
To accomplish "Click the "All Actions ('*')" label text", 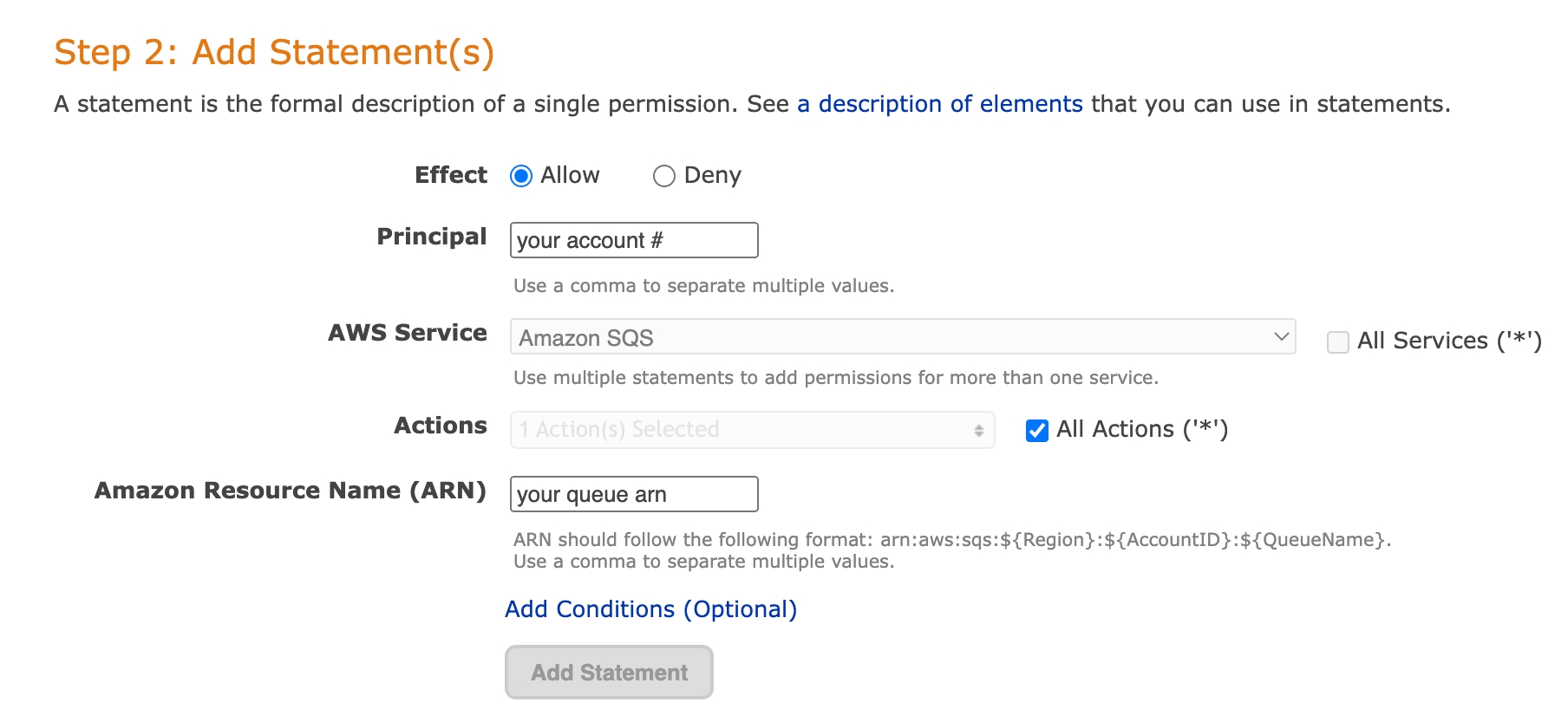I will (x=1141, y=429).
